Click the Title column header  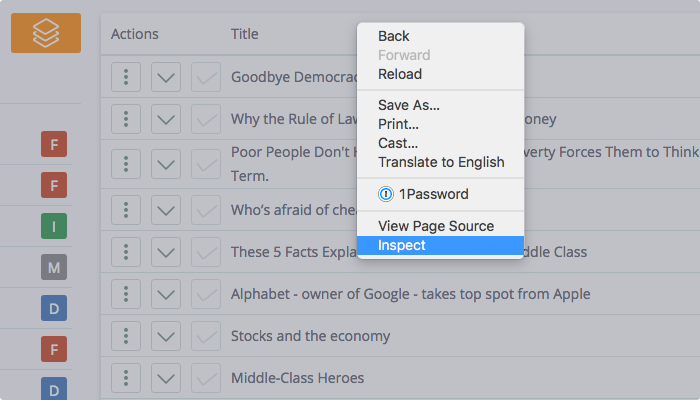244,34
